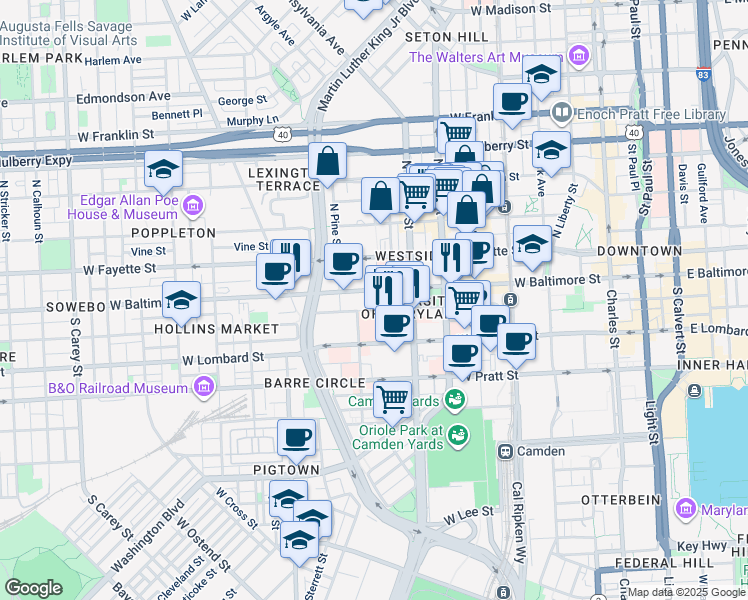
Task: Click the George St street label
Action: tap(242, 100)
